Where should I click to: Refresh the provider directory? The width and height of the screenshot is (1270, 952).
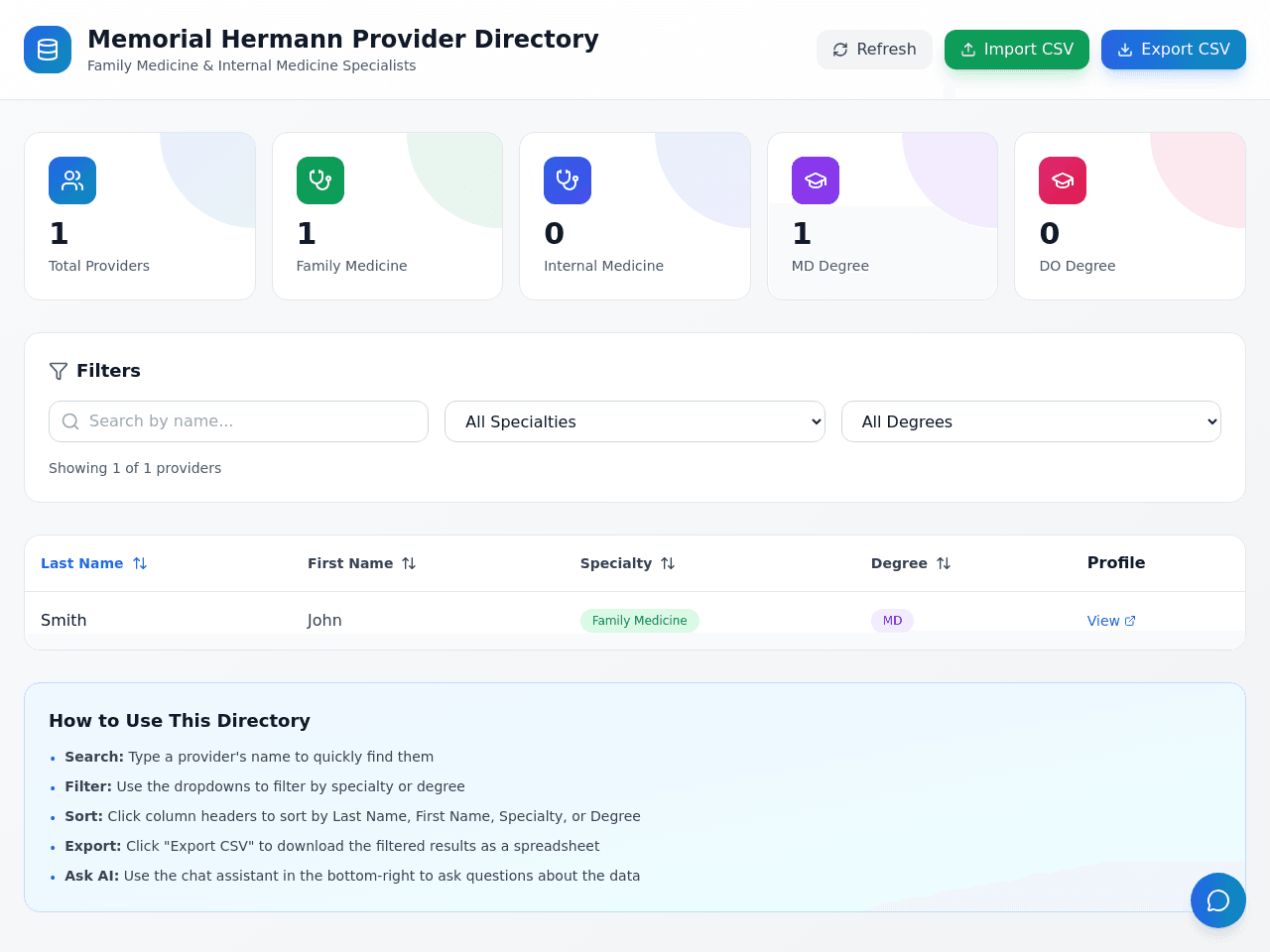(x=874, y=50)
